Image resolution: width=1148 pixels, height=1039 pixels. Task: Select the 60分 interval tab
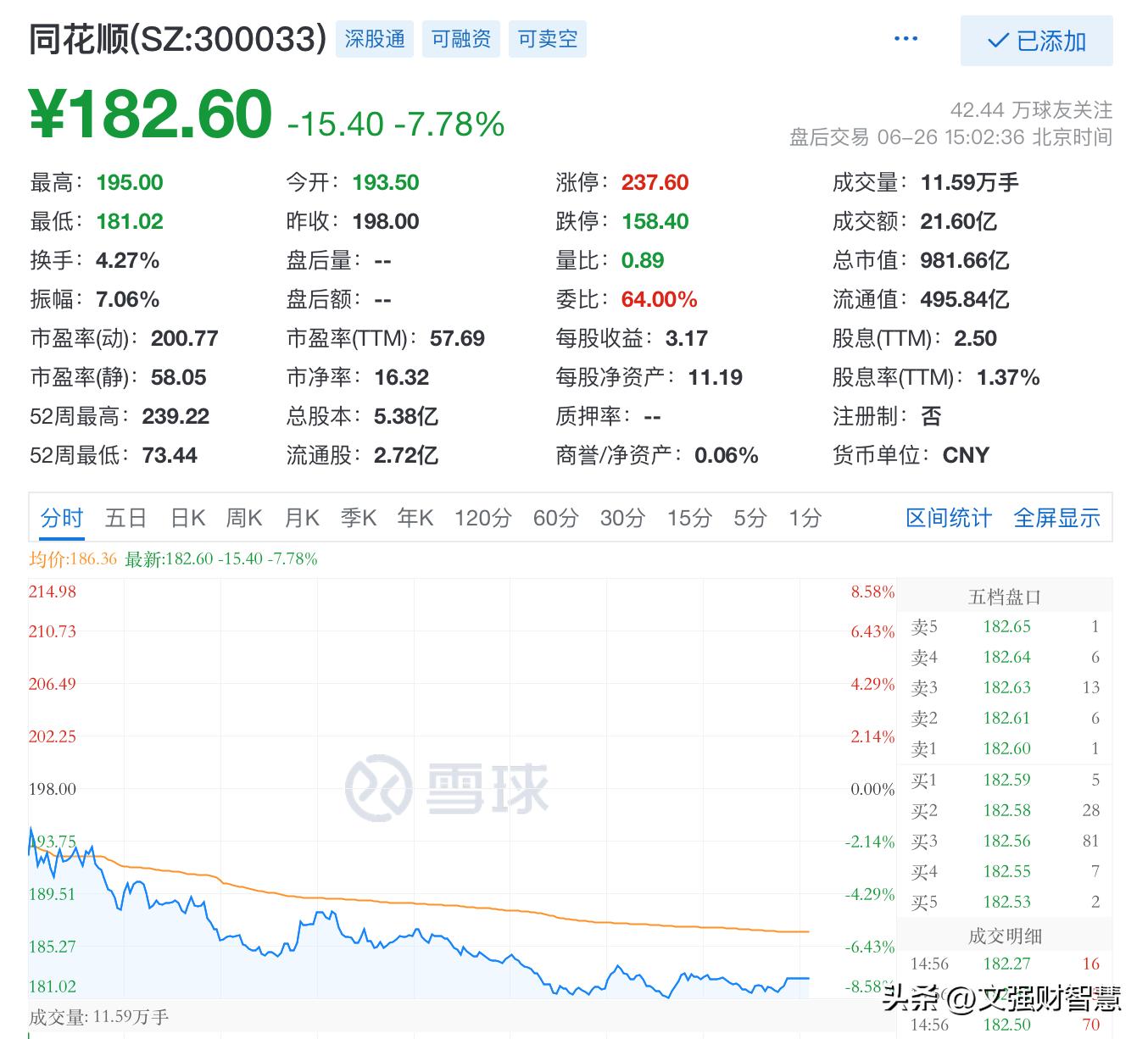554,518
